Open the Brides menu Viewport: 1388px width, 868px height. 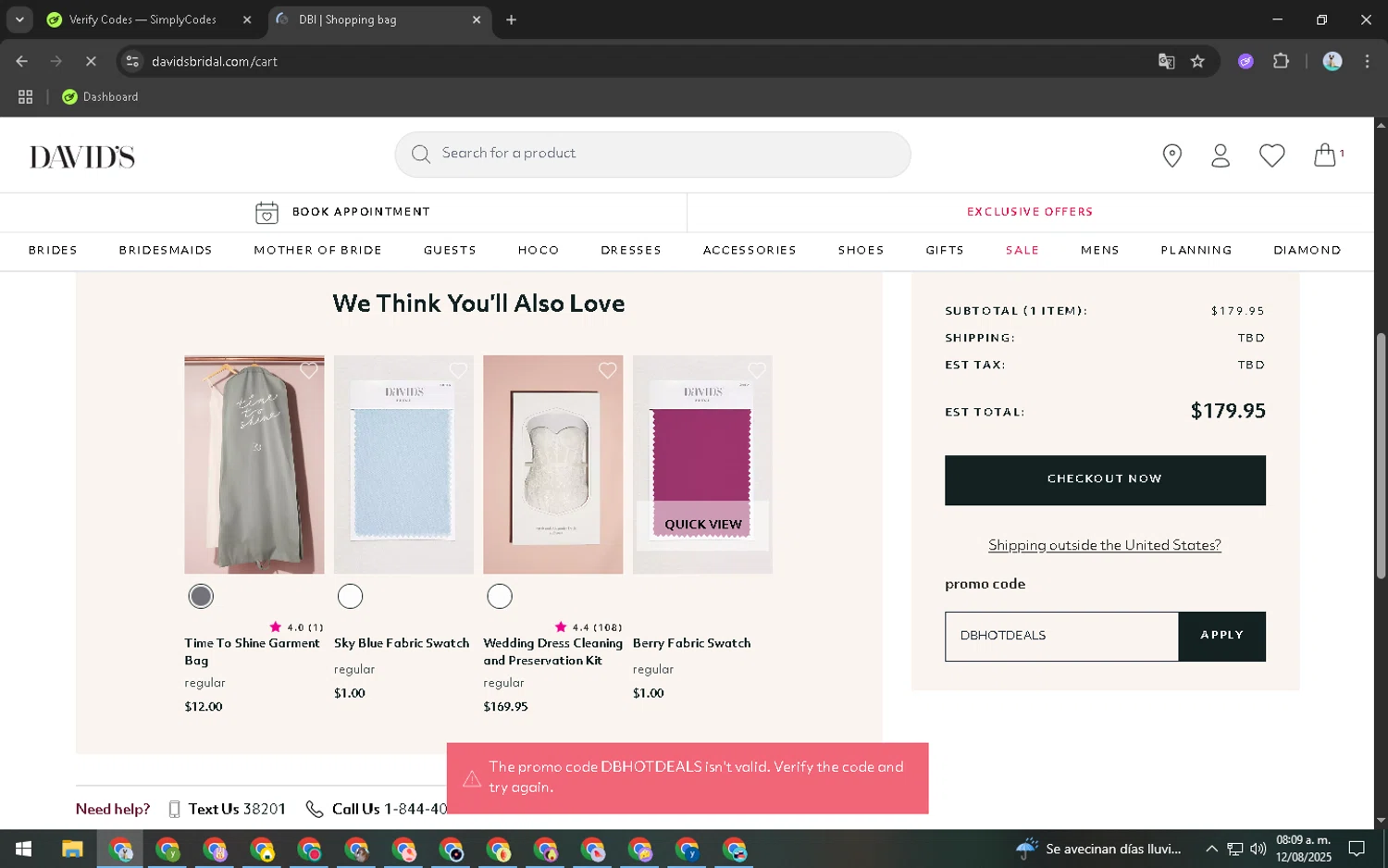click(x=53, y=251)
